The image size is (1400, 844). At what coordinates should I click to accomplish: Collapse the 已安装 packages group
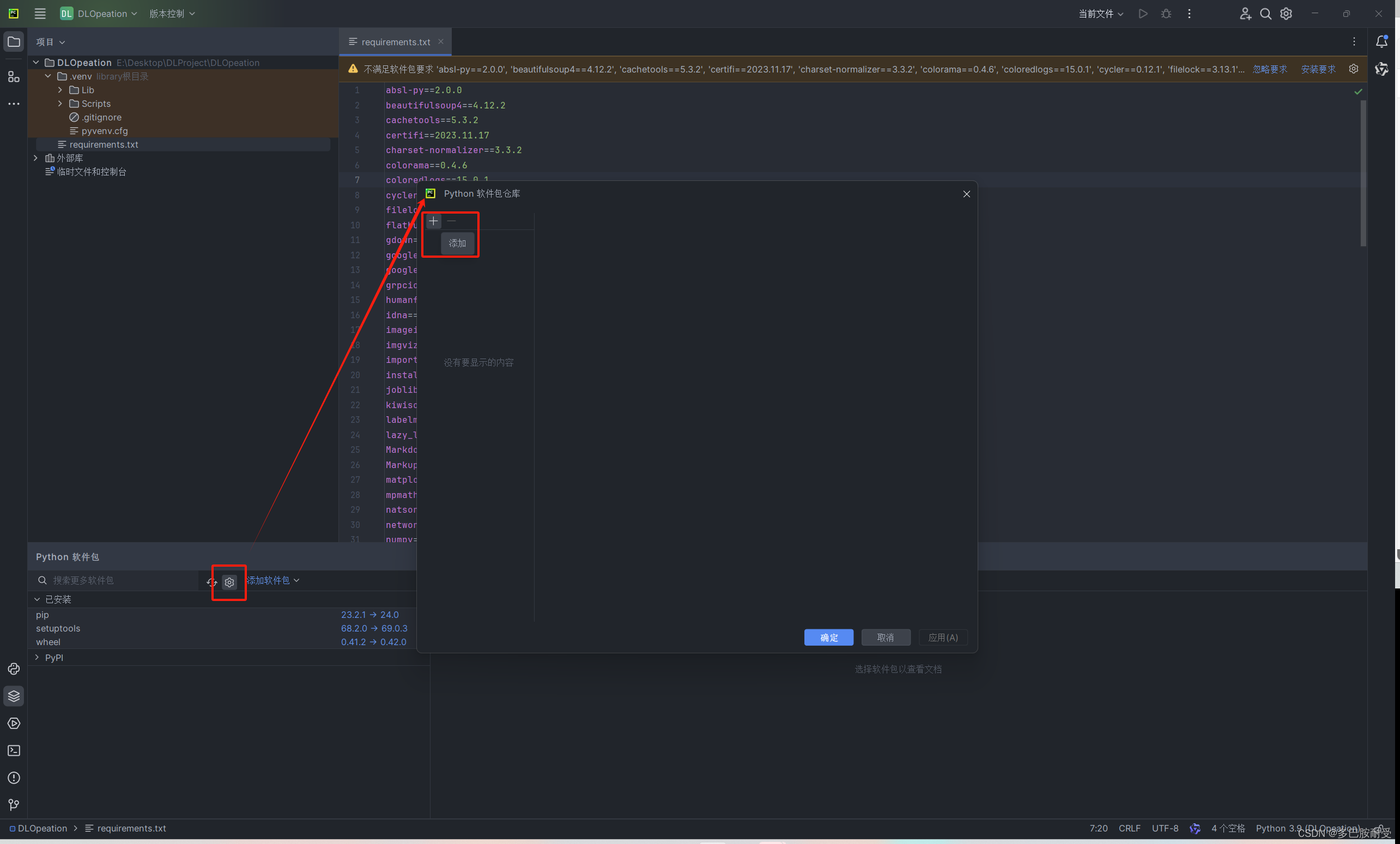pos(37,599)
